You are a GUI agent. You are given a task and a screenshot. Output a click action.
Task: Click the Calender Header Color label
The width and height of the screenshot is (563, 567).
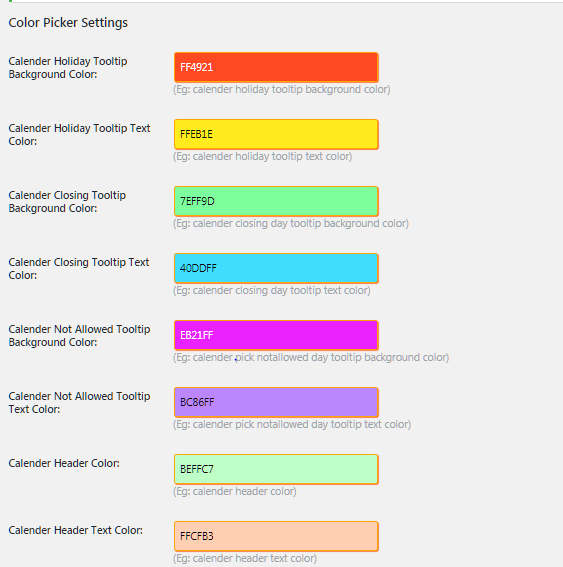(x=64, y=463)
